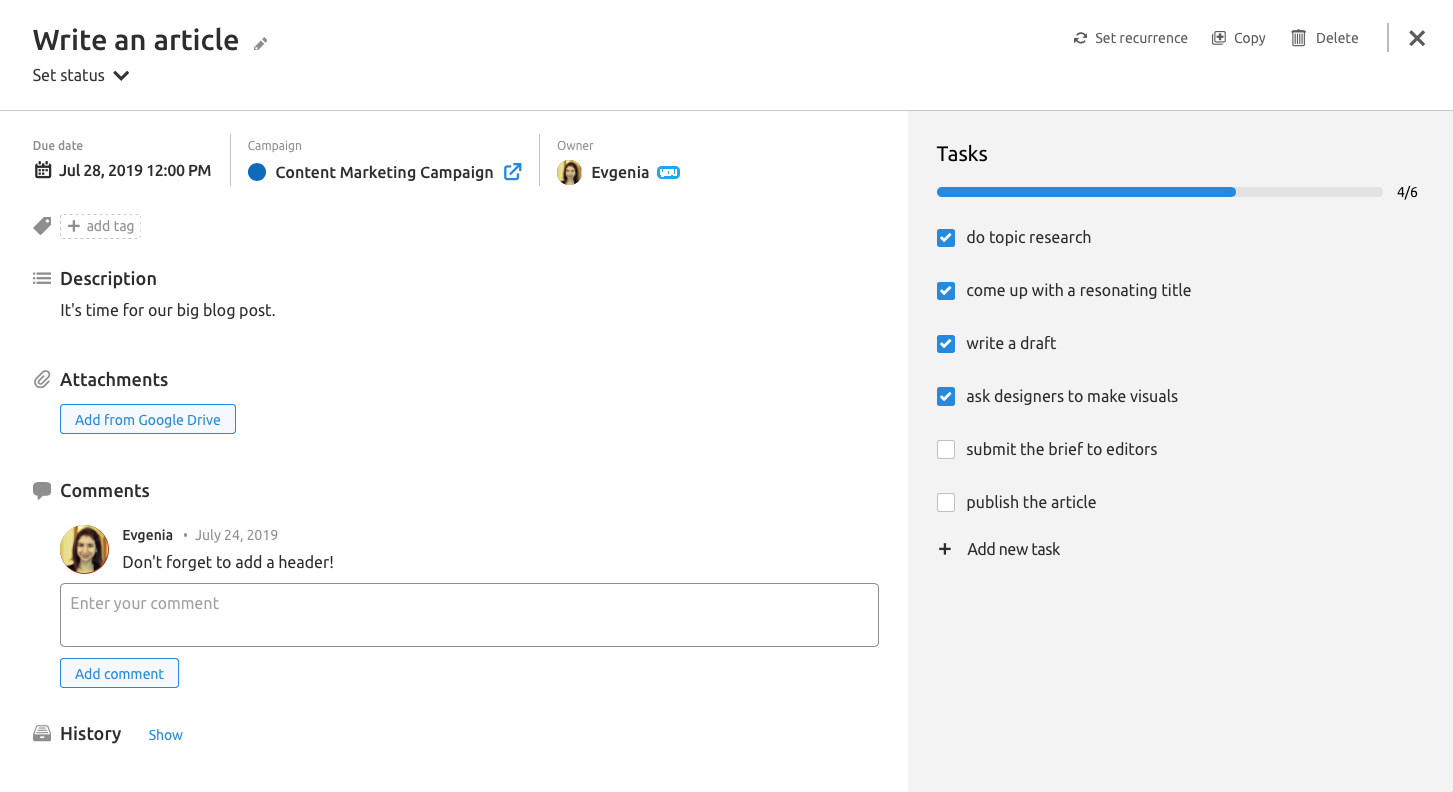The image size is (1453, 792).
Task: Expand the chevron next to Set status
Action: [x=121, y=75]
